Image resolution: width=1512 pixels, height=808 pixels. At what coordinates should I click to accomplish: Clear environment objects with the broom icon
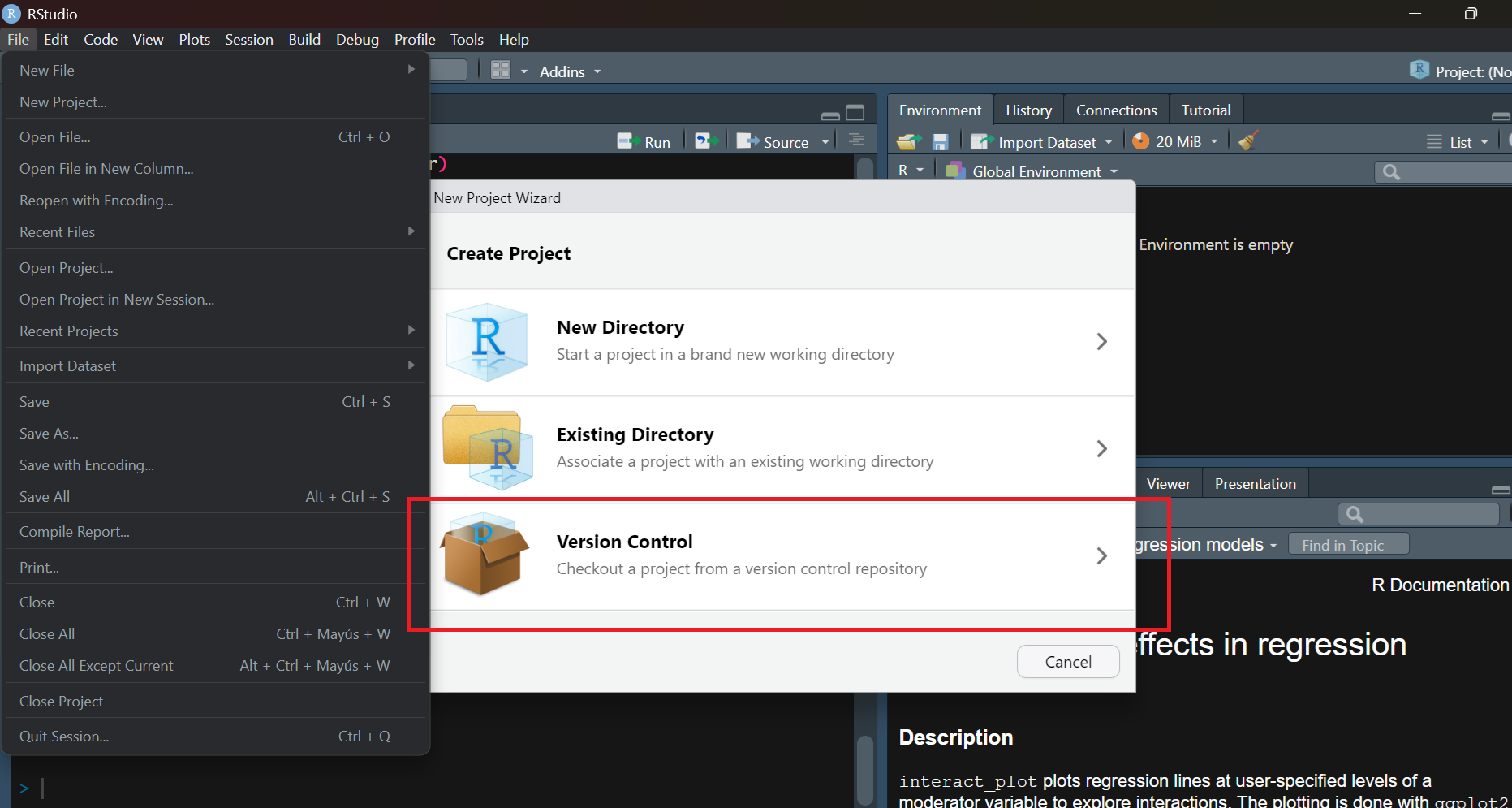point(1248,141)
